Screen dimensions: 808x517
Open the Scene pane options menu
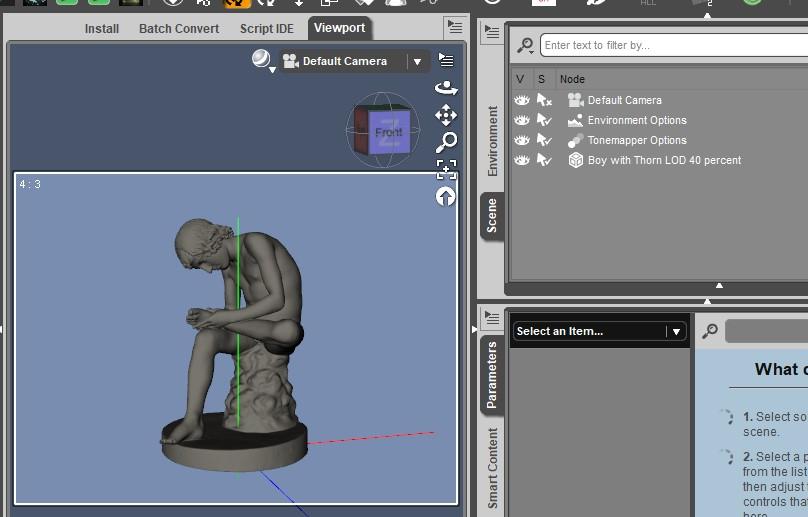coord(492,32)
